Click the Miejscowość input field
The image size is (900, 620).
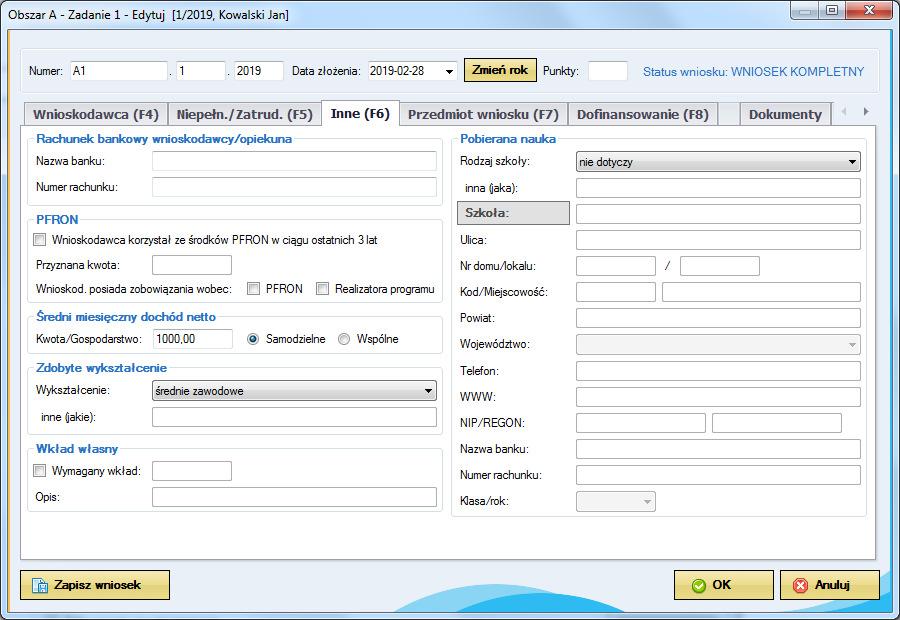[761, 292]
